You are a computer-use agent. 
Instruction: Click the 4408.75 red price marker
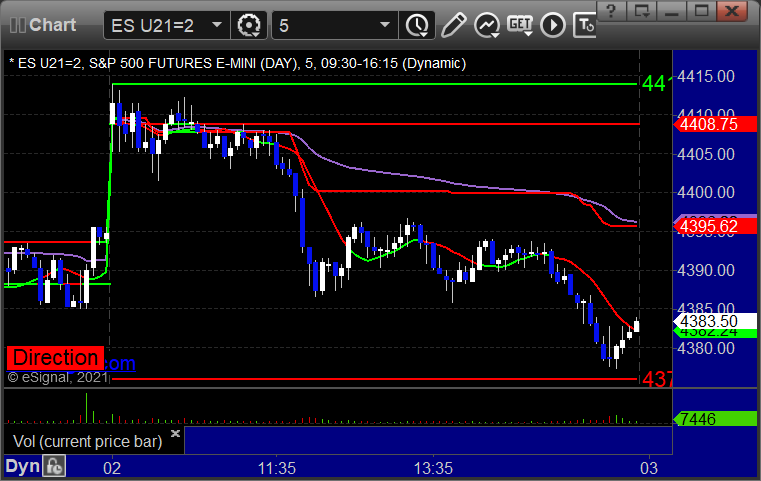pos(714,124)
